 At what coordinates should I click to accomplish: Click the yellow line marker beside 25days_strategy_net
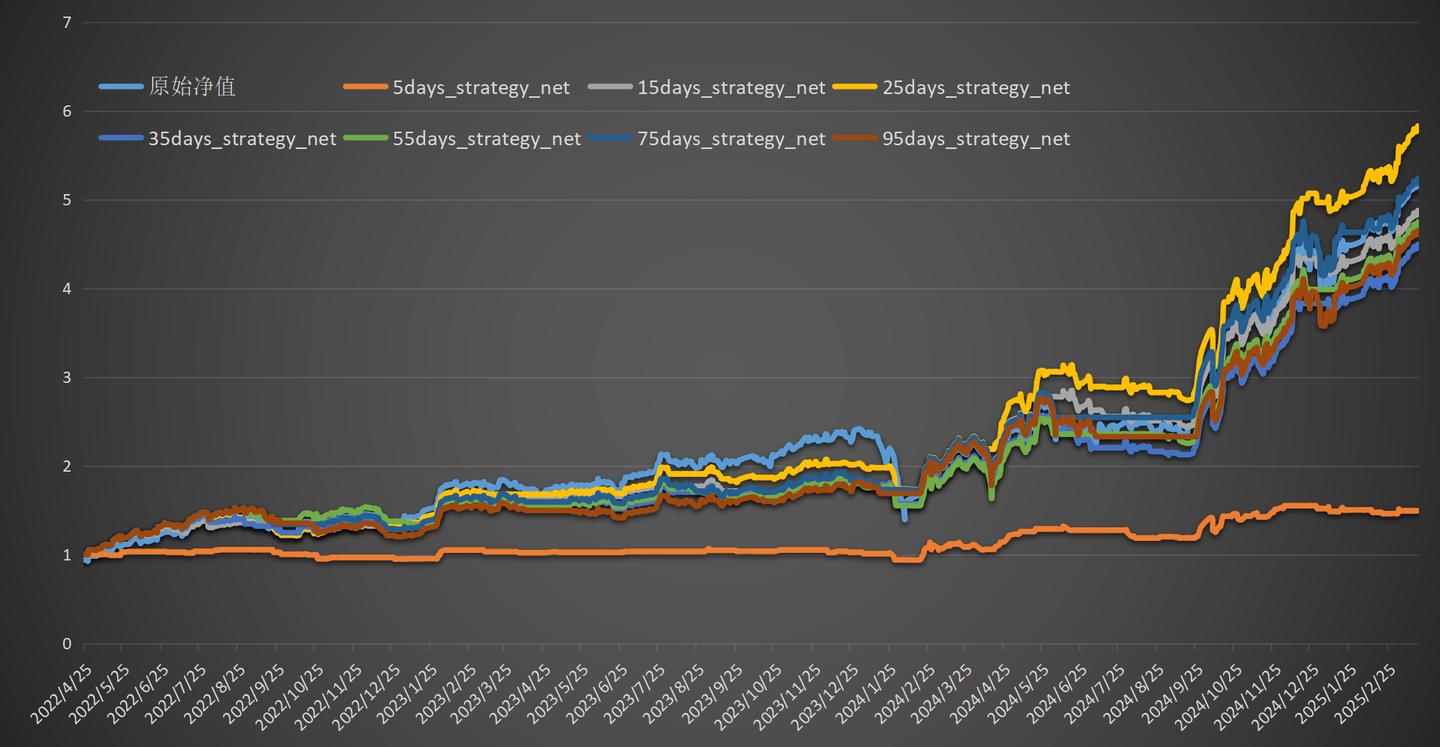[856, 87]
